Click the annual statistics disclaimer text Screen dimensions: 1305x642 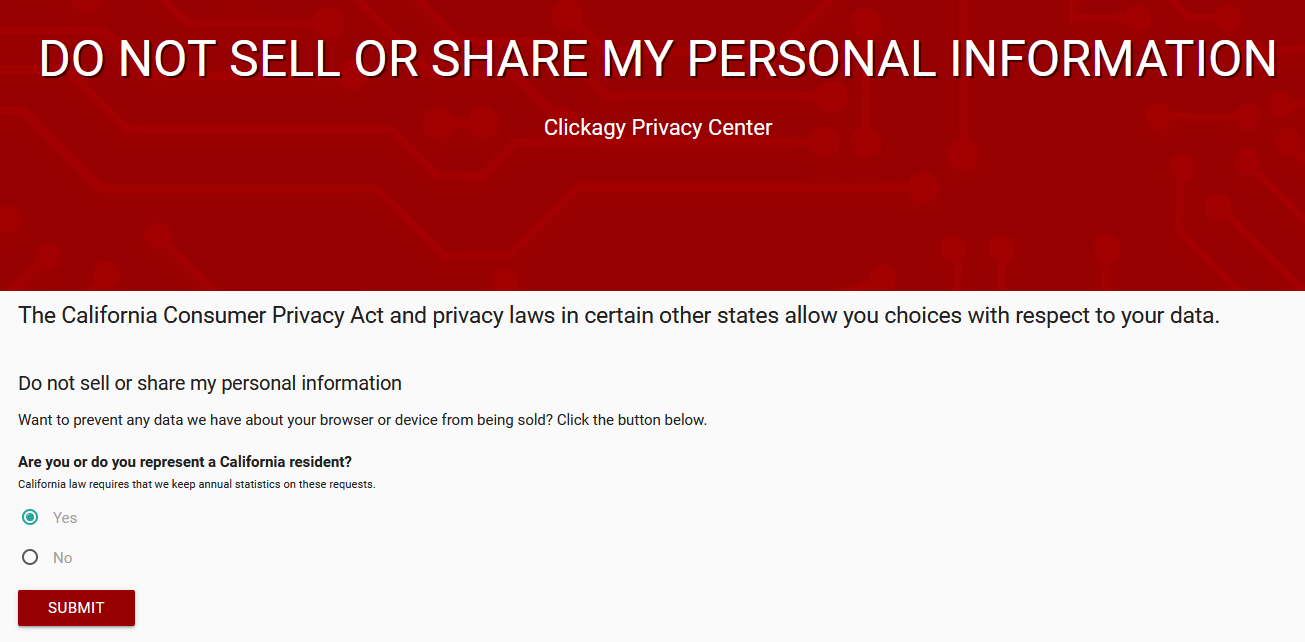pos(196,483)
